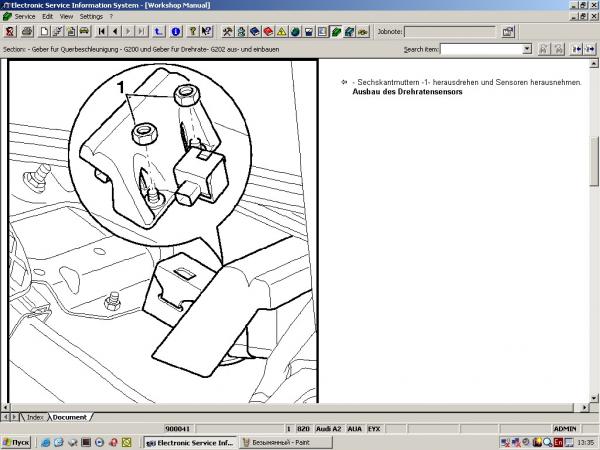Open the Settings menu

pyautogui.click(x=91, y=16)
